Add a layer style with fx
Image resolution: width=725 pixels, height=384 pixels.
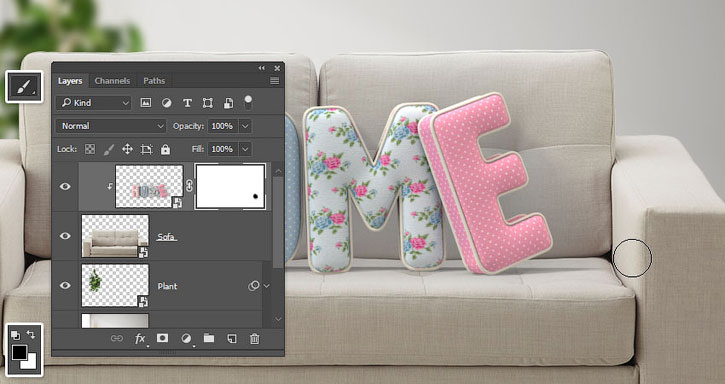pyautogui.click(x=140, y=339)
